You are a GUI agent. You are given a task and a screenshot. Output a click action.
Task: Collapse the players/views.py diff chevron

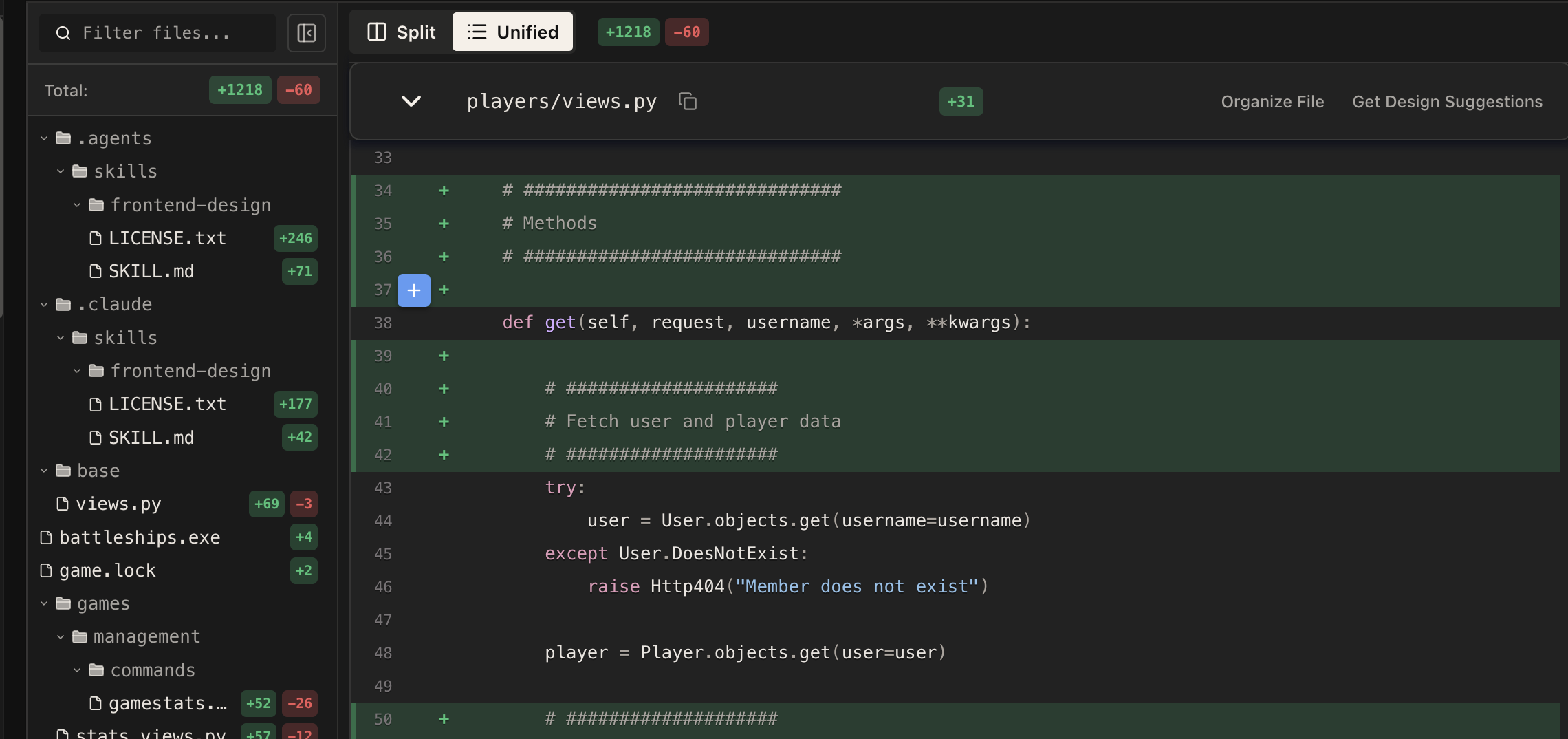tap(411, 101)
